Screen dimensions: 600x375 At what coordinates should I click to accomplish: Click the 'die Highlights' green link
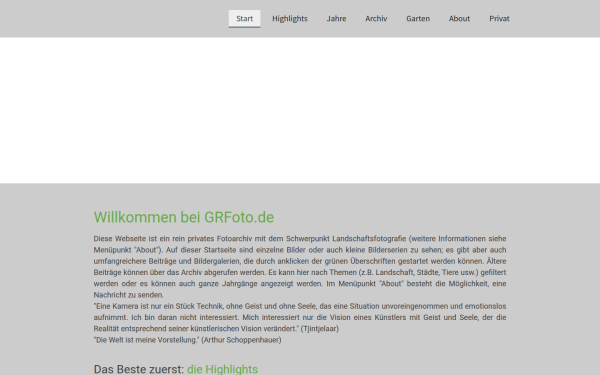(222, 369)
